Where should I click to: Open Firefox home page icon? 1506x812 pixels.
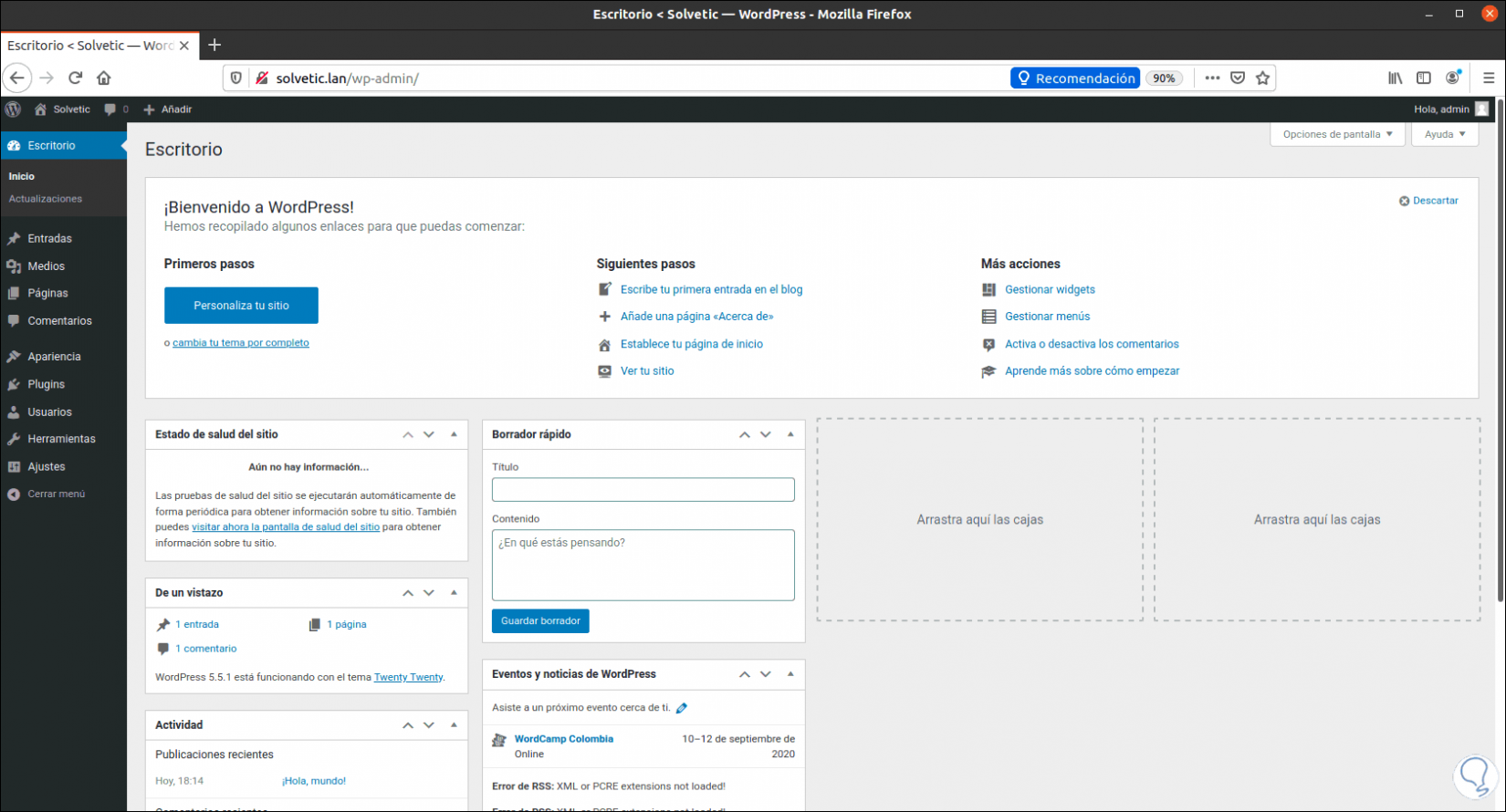[104, 78]
